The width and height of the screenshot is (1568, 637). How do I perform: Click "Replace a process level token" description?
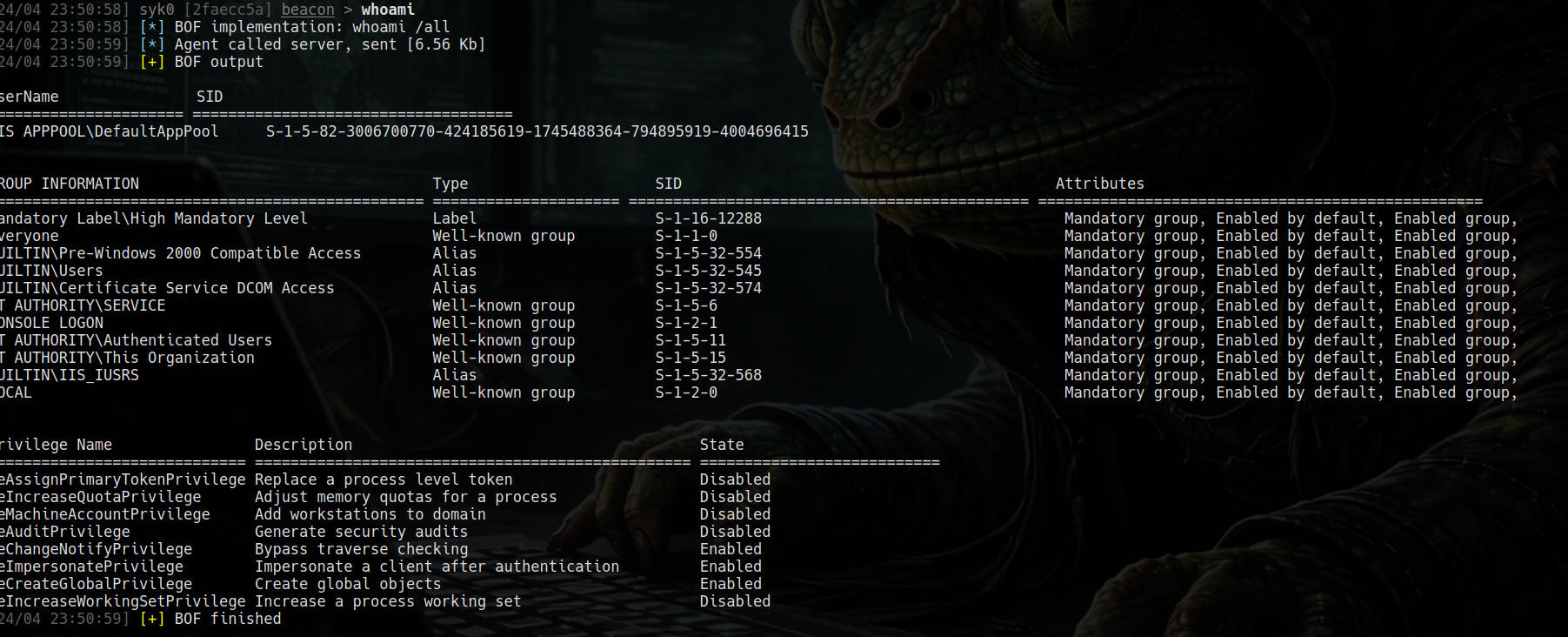[x=384, y=479]
